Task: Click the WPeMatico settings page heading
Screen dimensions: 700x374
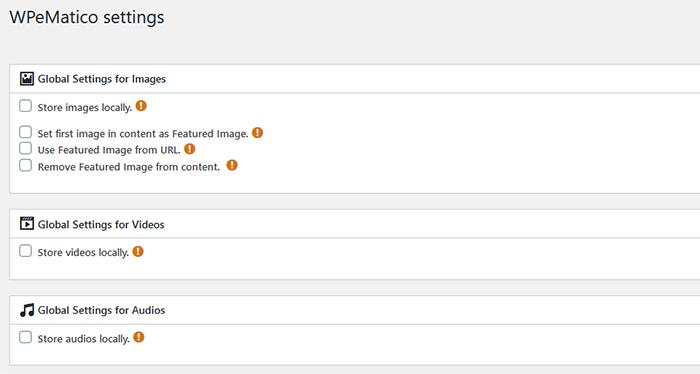Action: pyautogui.click(x=87, y=17)
